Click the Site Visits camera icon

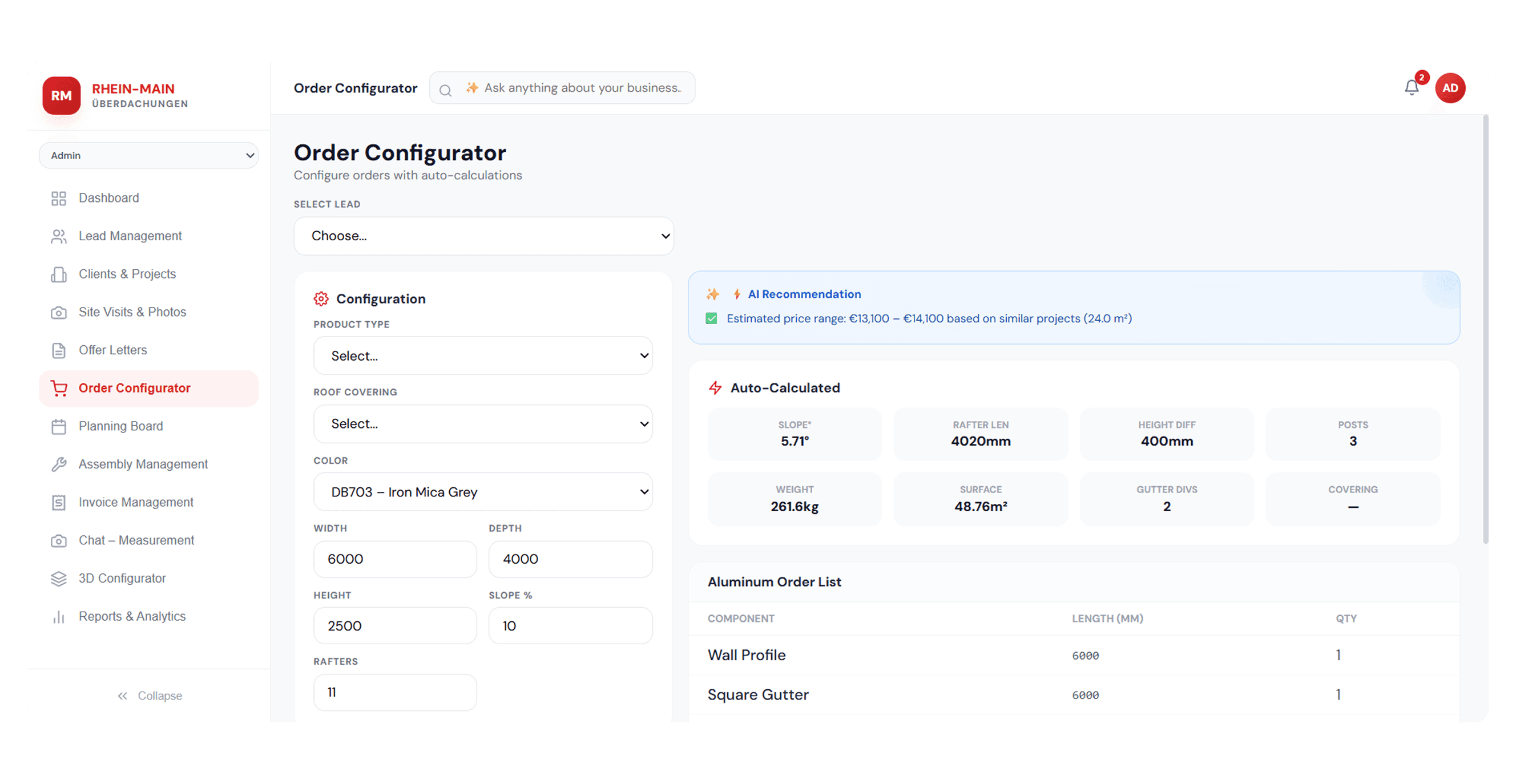click(58, 312)
